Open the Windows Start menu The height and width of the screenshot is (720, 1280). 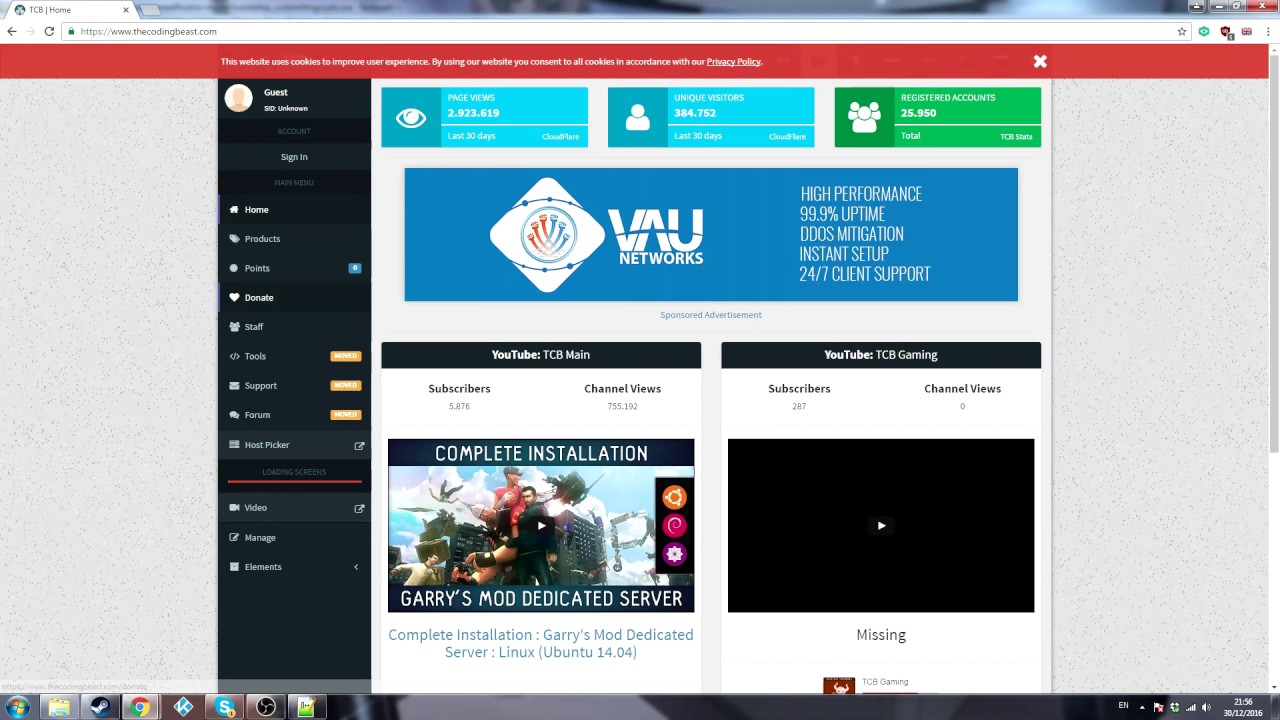pyautogui.click(x=18, y=707)
